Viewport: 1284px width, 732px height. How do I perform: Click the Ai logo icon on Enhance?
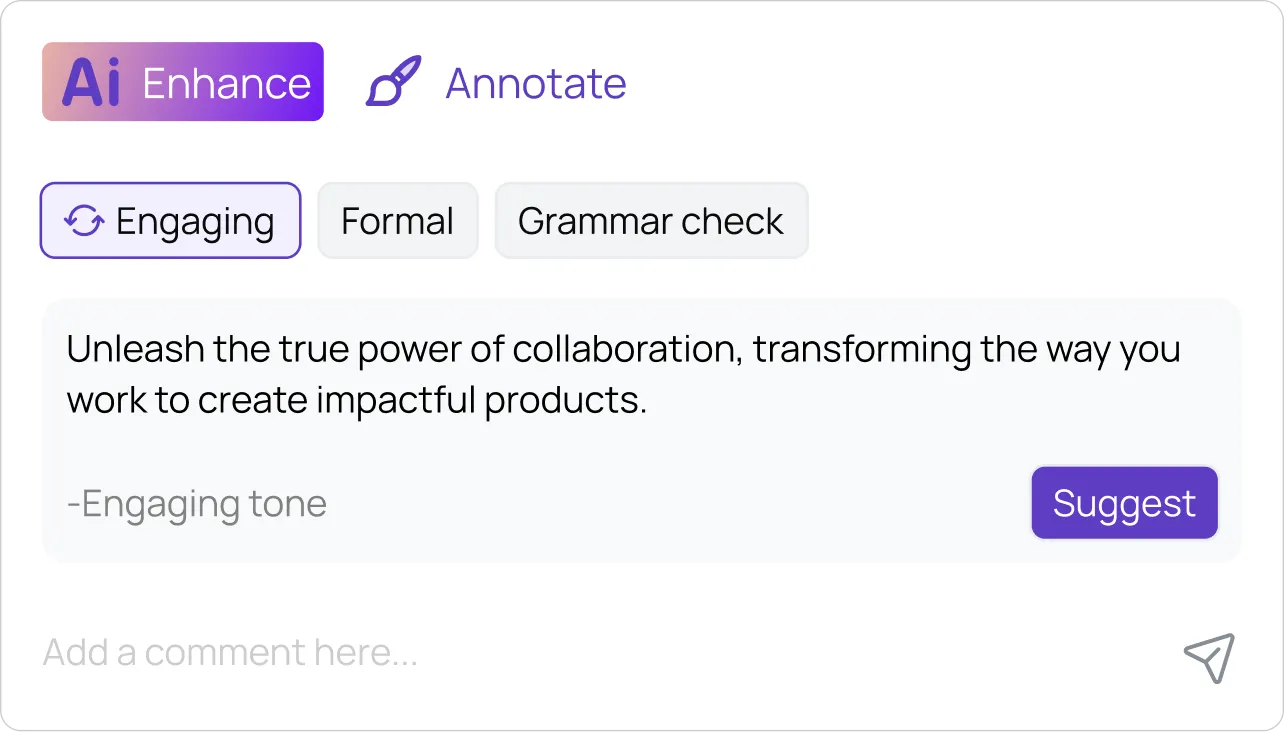[x=88, y=82]
